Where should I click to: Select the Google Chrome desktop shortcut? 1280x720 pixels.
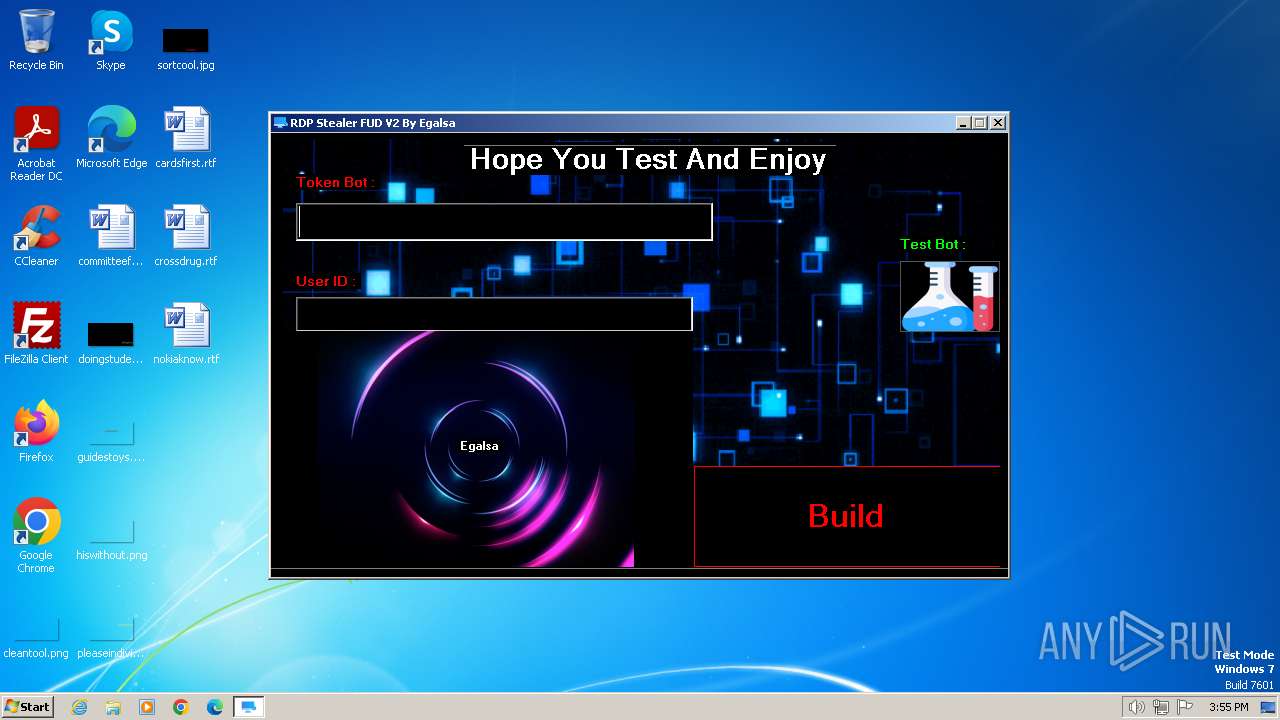(36, 537)
